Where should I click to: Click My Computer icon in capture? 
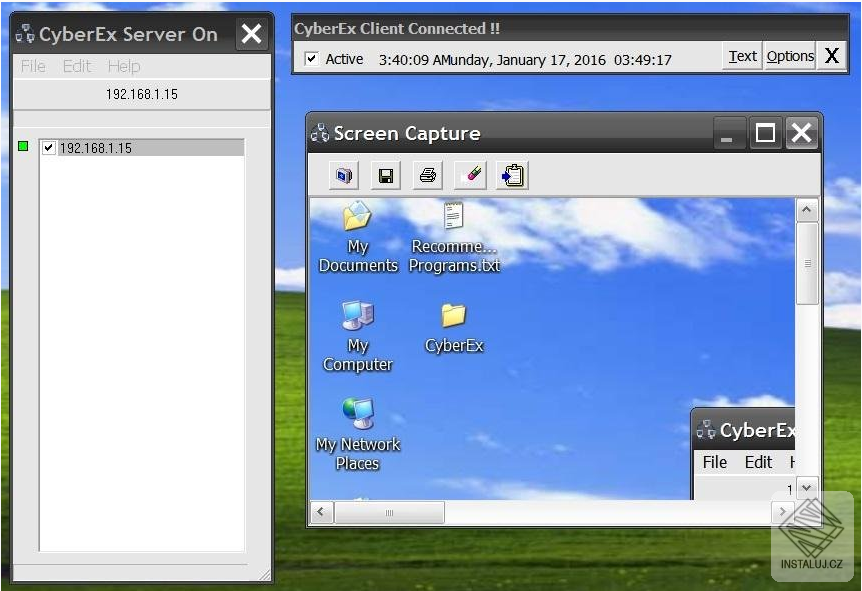coord(358,315)
